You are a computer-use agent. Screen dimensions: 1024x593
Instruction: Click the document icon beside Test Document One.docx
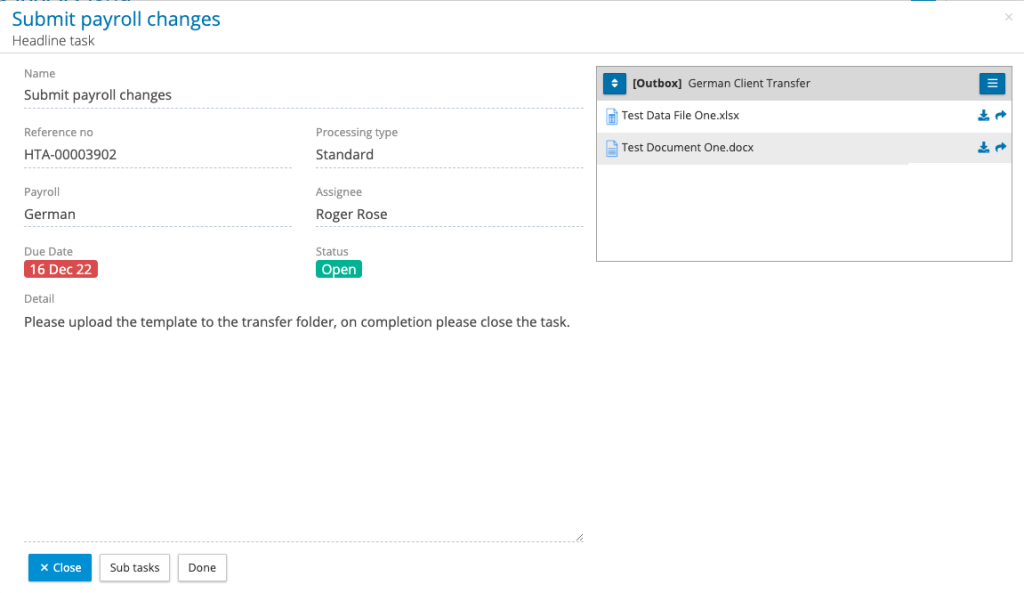tap(611, 147)
